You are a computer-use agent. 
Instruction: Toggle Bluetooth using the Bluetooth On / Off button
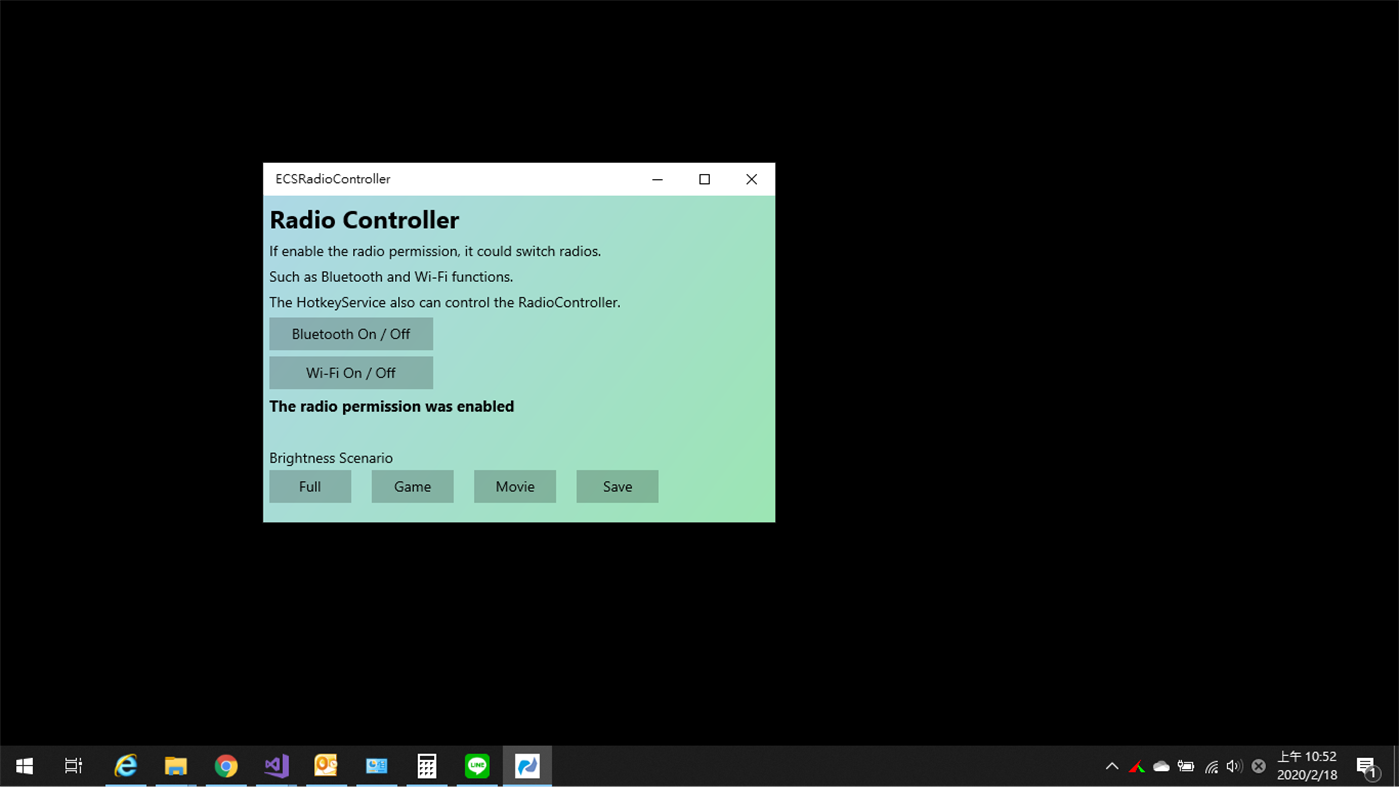pyautogui.click(x=351, y=333)
